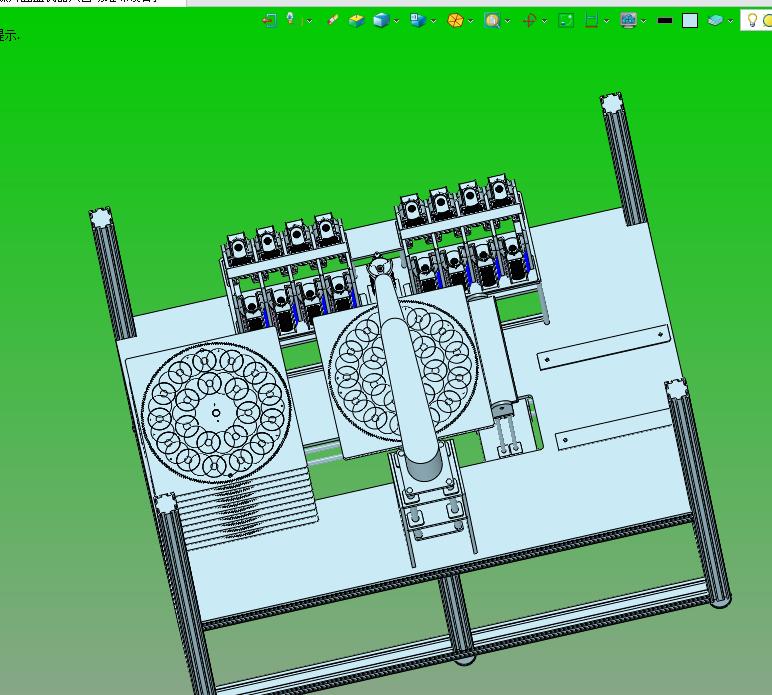This screenshot has width=772, height=695.
Task: Open the dropdown beside the teal layer icon
Action: [730, 21]
